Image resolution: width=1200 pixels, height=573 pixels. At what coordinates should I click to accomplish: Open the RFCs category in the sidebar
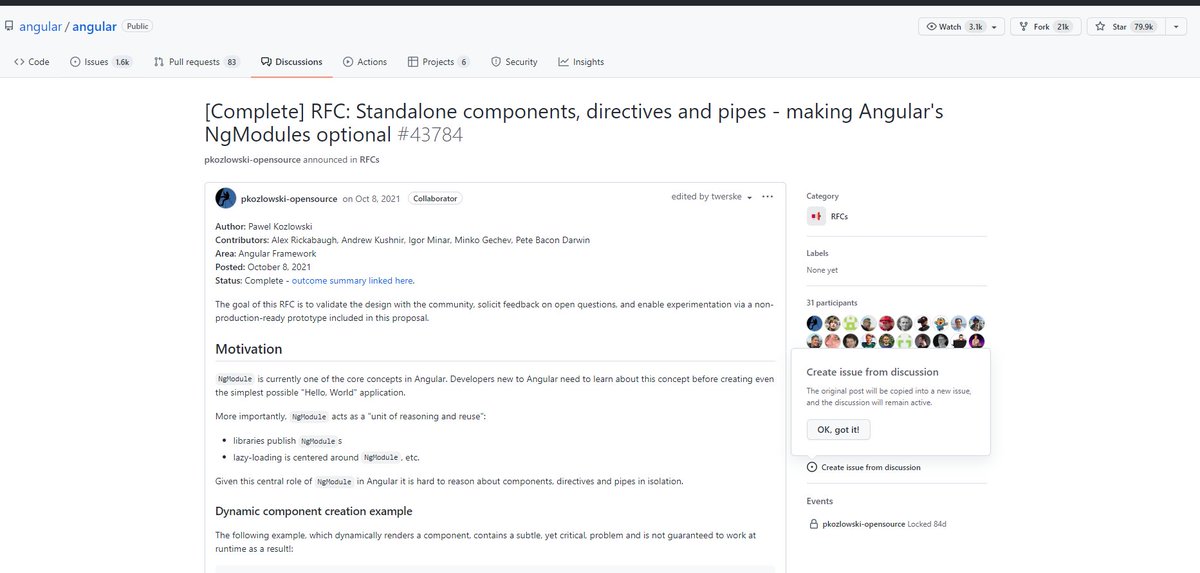pos(839,216)
